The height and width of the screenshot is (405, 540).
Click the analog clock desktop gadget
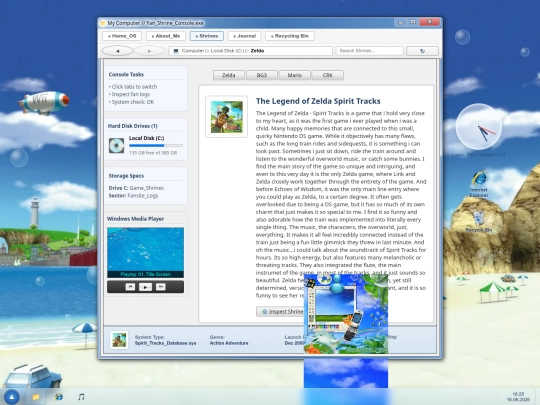[x=479, y=127]
